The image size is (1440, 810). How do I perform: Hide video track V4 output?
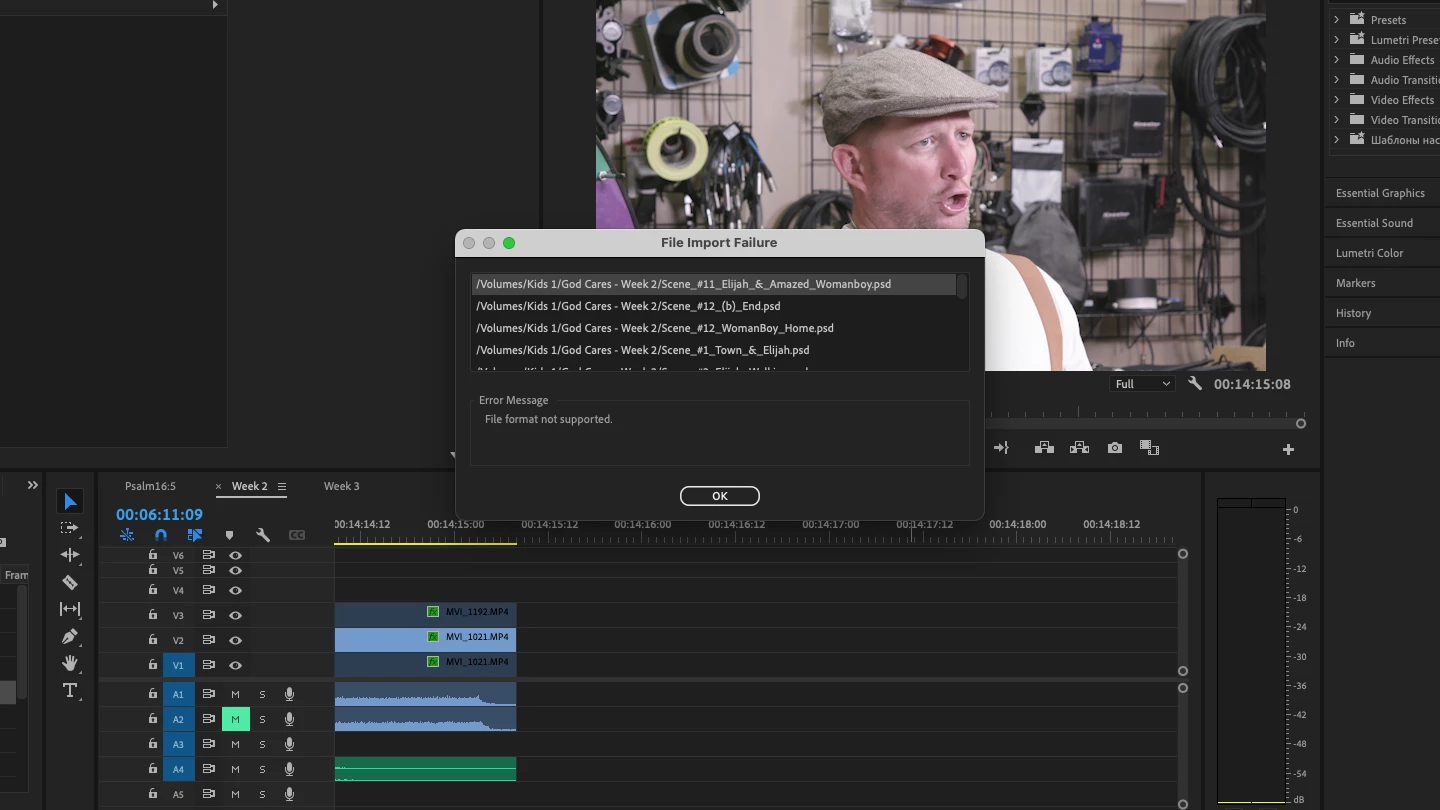coord(235,591)
